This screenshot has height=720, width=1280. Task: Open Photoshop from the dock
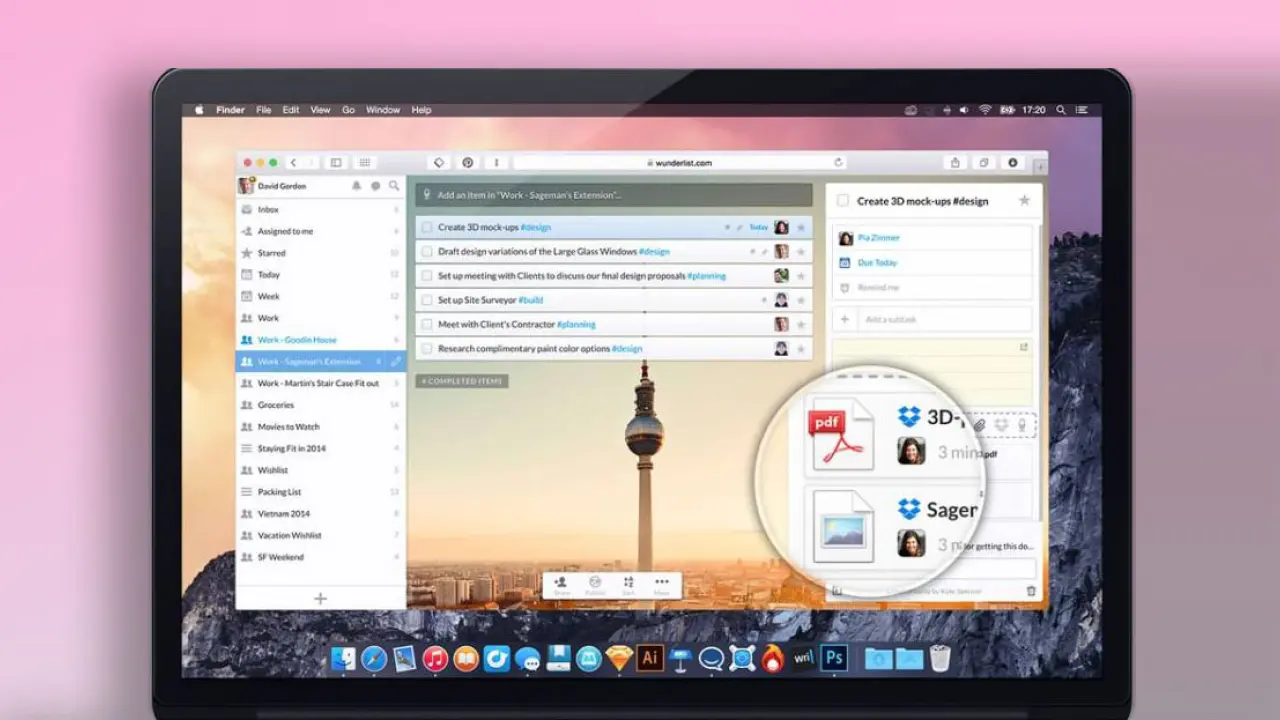(x=833, y=658)
